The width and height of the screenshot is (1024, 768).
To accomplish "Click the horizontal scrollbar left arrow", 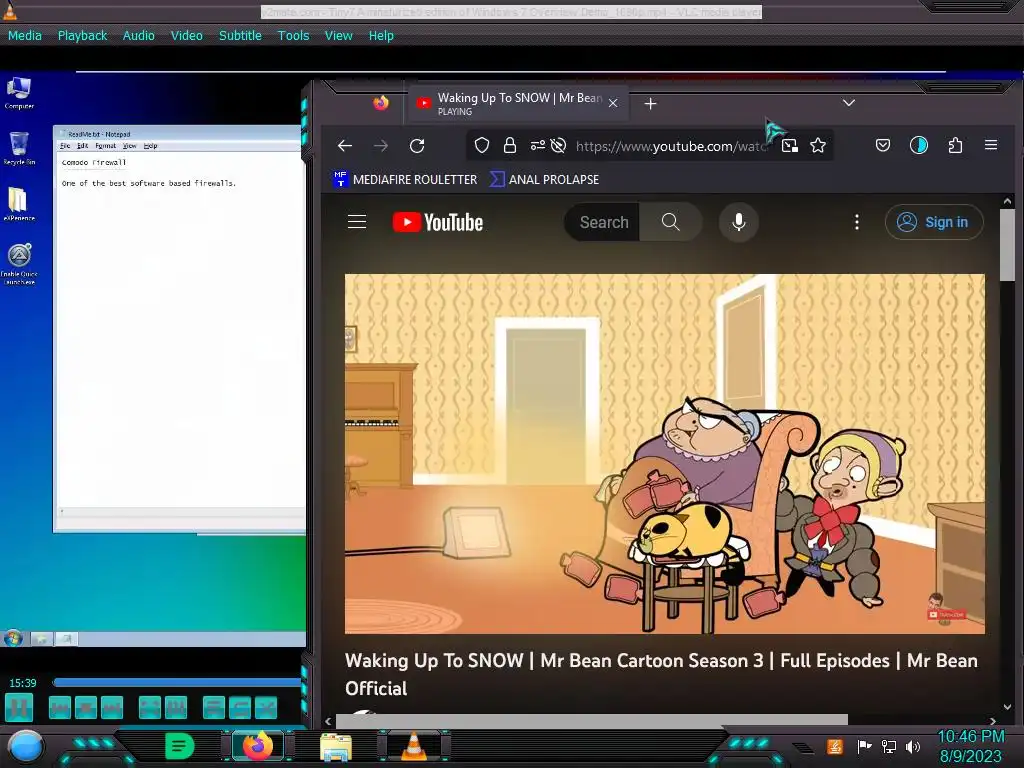I will click(x=328, y=721).
